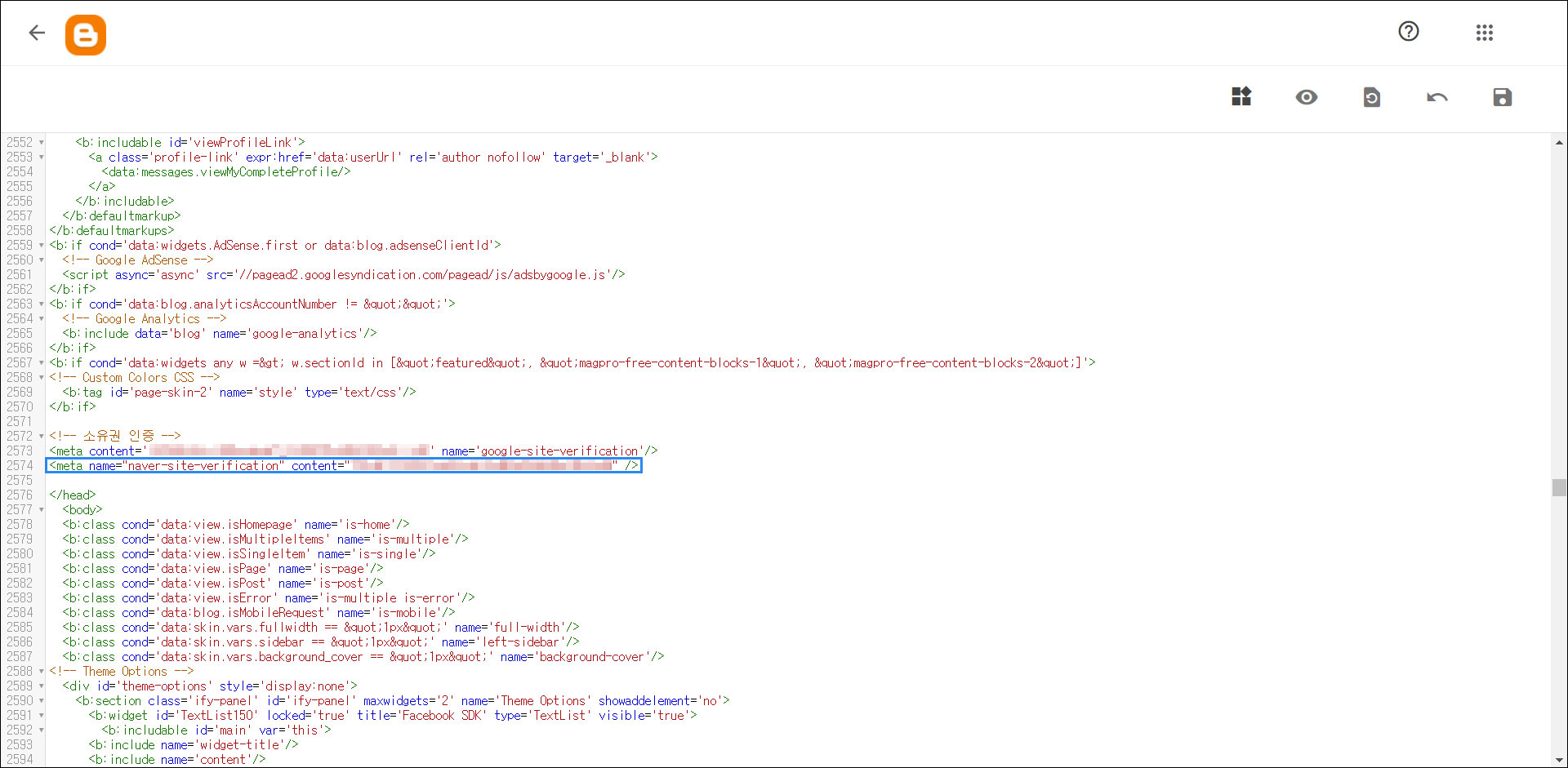The height and width of the screenshot is (768, 1568).
Task: Click the 'is-multiple is-error' b:class line
Action: (268, 597)
